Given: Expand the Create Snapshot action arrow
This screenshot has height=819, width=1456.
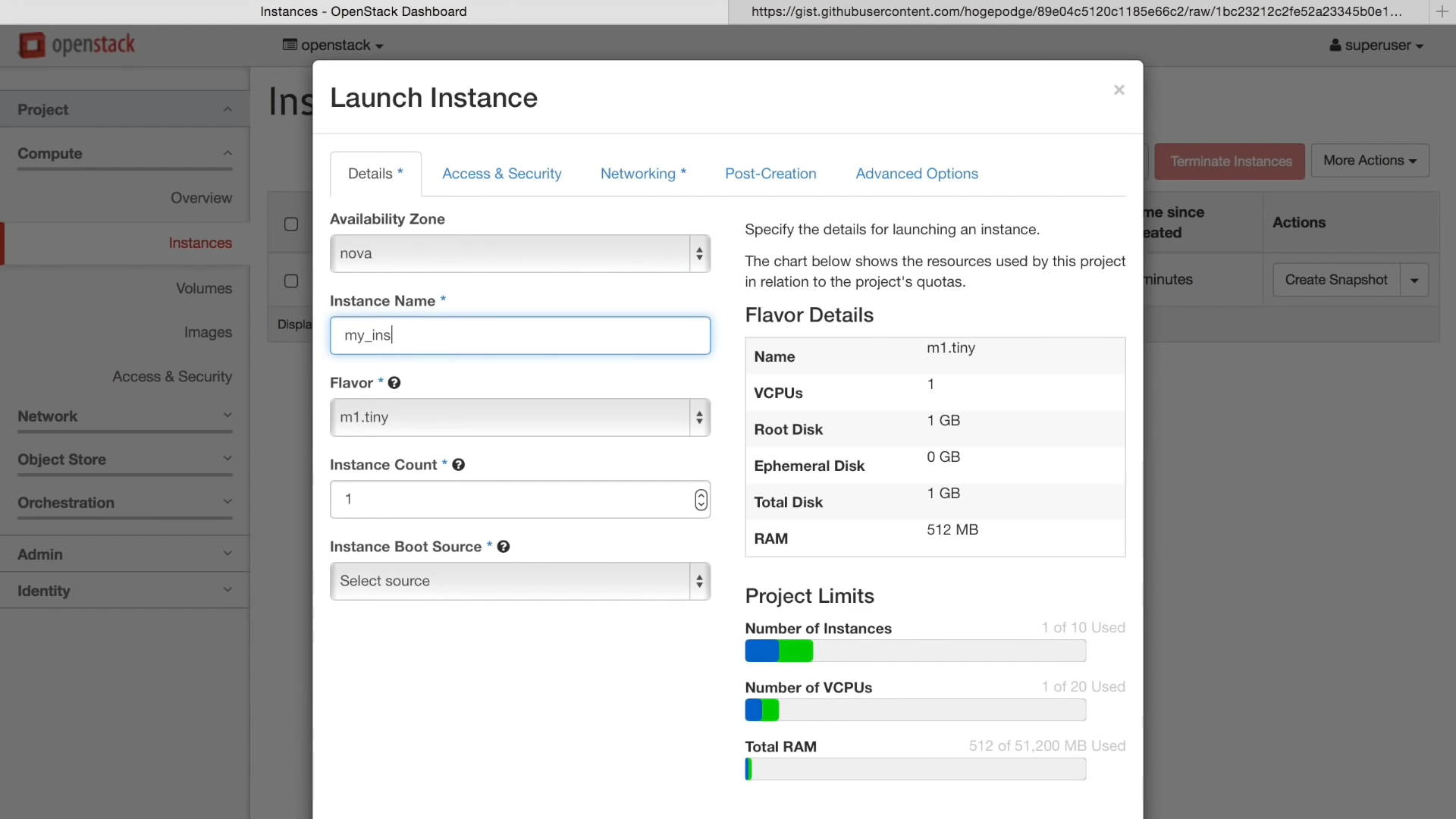Looking at the screenshot, I should 1414,281.
